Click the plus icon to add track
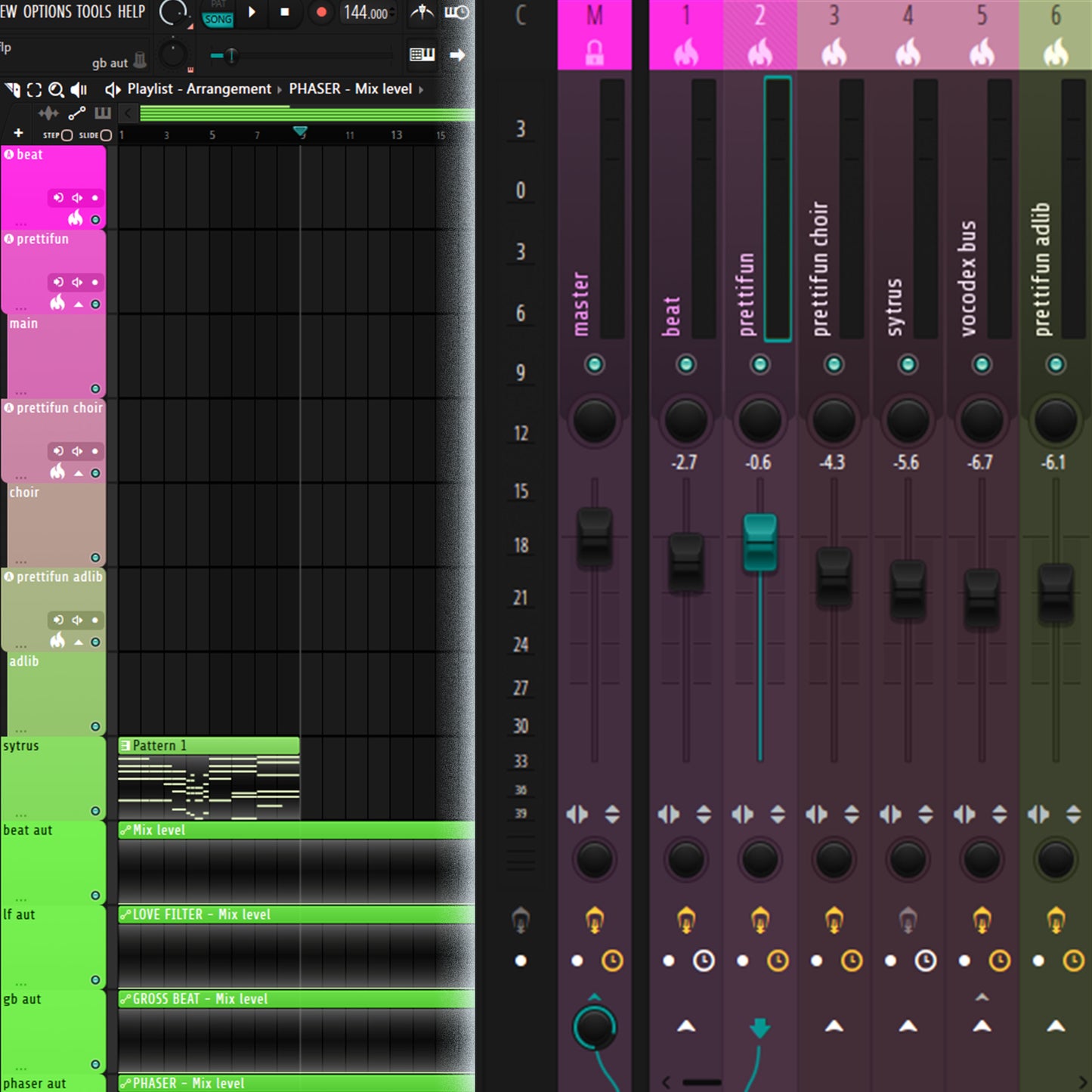Viewport: 1092px width, 1092px height. point(18,134)
